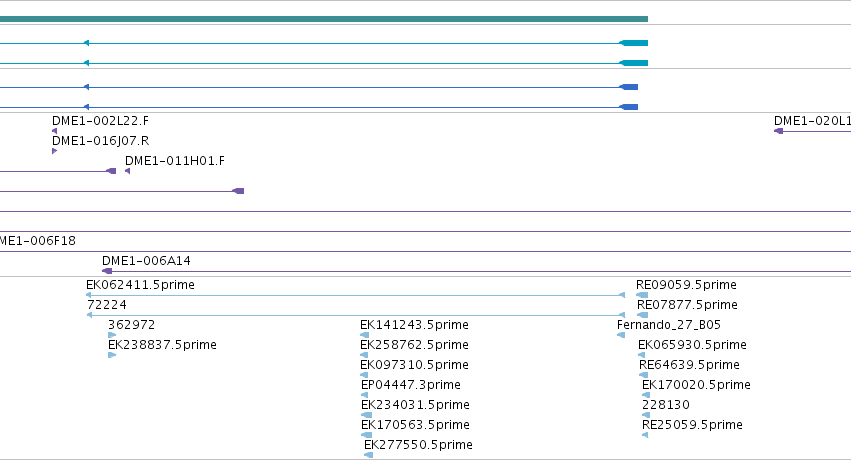Screen dimensions: 851x460
Task: Click the DME1-002L22.F feature label
Action: coord(100,120)
